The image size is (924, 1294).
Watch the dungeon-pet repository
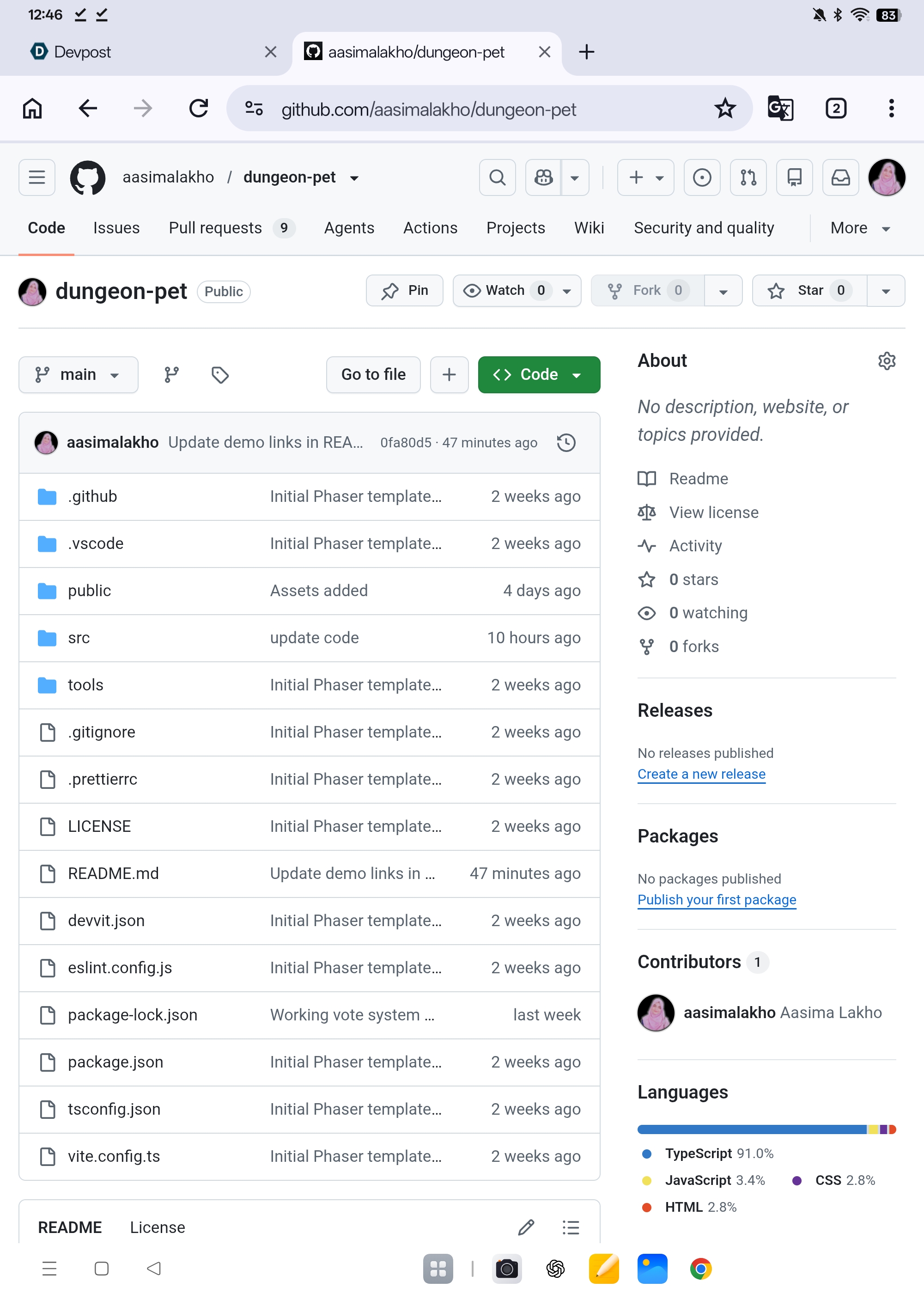click(517, 291)
